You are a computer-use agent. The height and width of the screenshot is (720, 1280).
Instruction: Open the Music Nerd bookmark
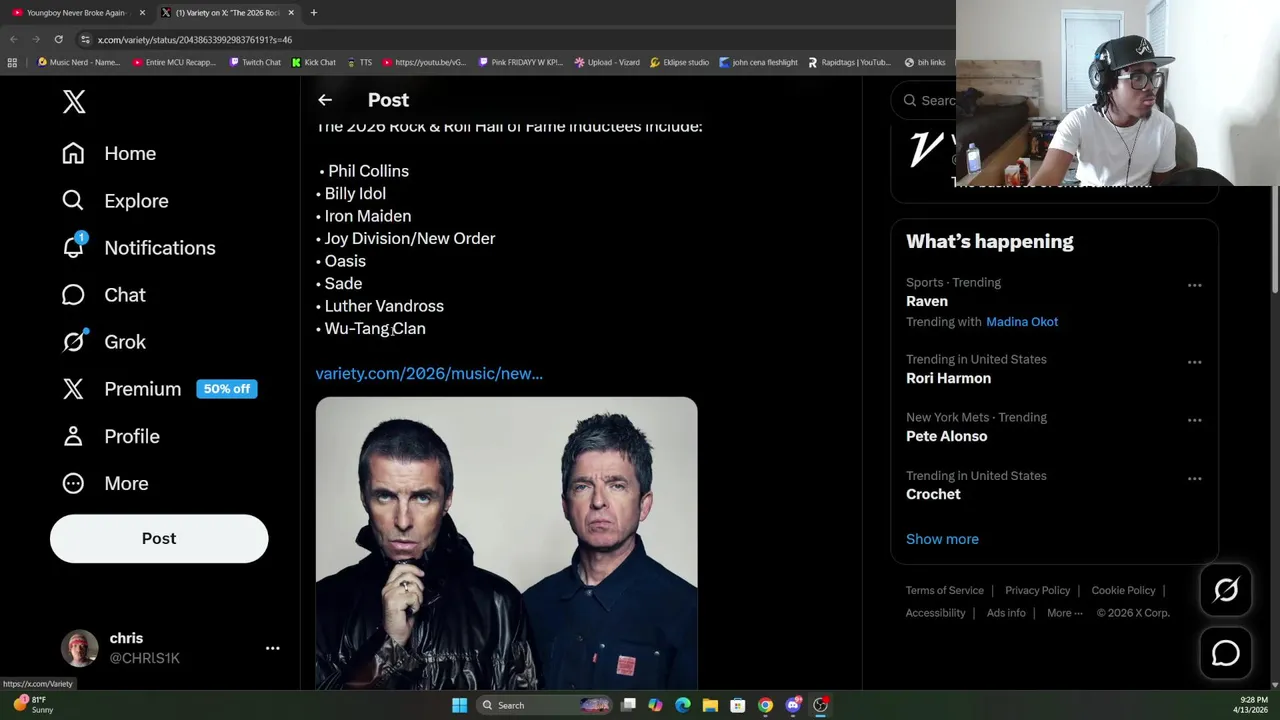pyautogui.click(x=78, y=62)
